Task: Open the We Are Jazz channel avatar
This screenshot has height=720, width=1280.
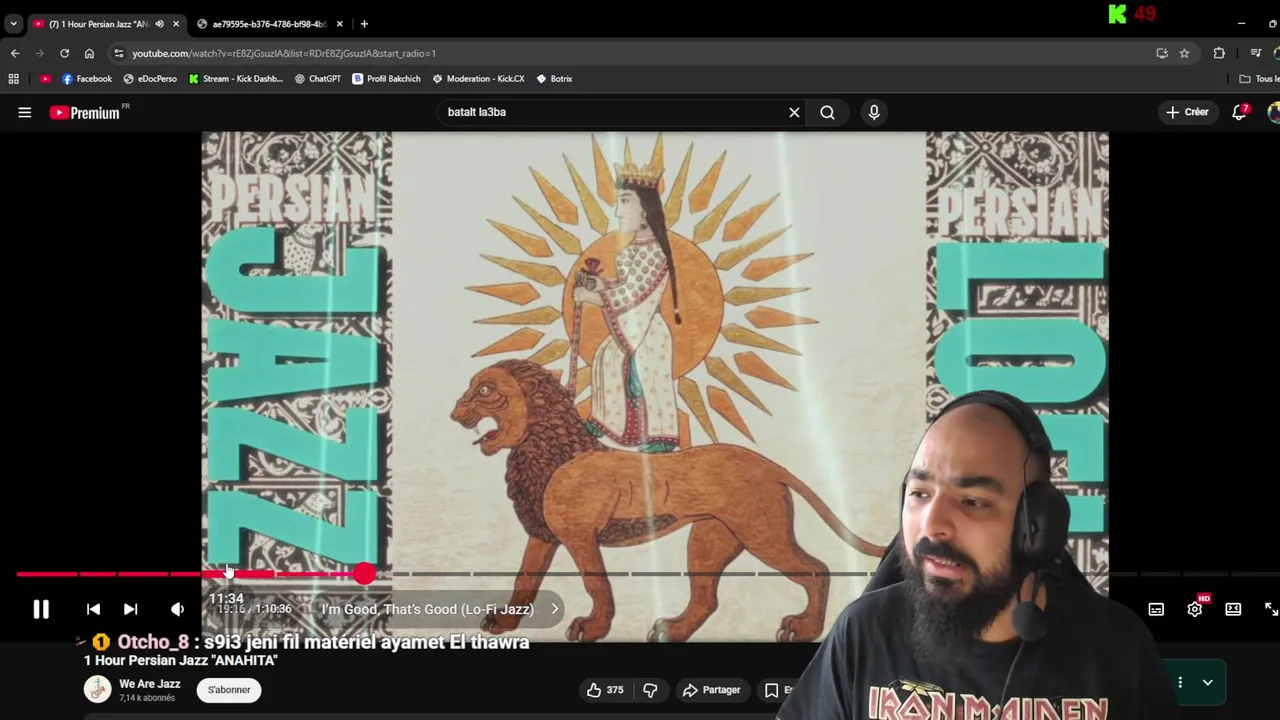Action: click(97, 690)
